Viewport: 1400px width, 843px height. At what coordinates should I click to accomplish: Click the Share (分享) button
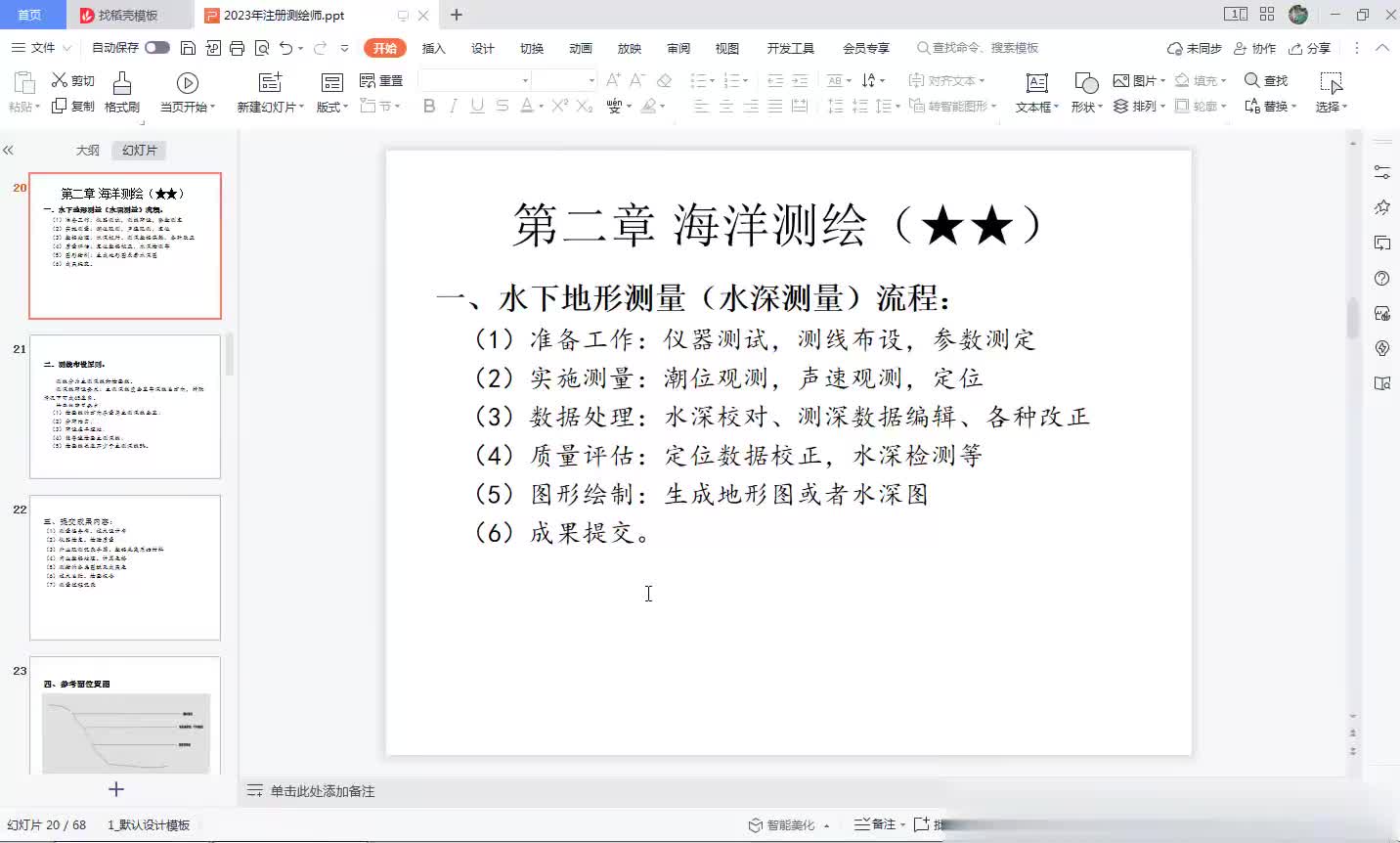1310,48
